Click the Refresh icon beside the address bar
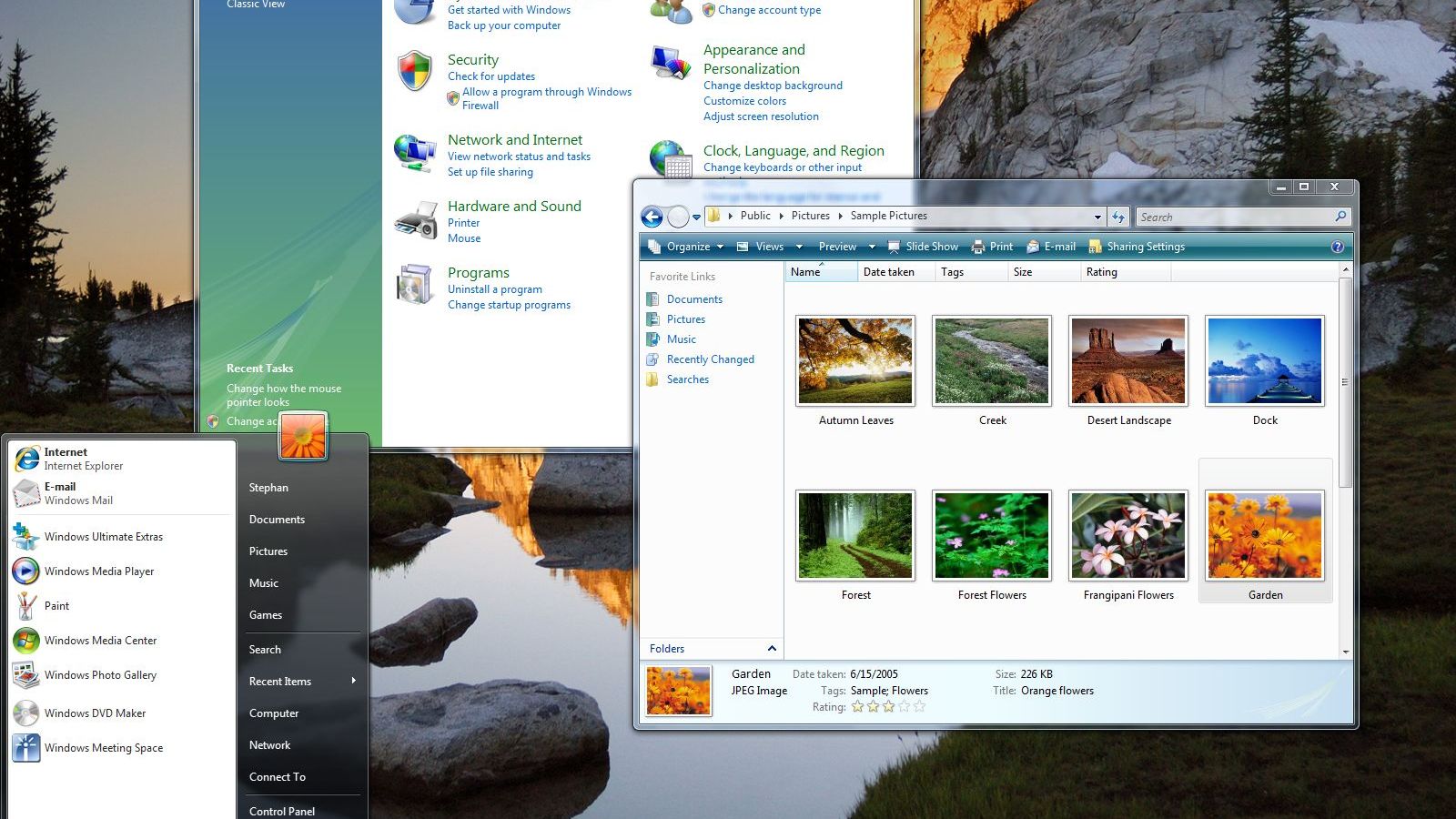This screenshot has width=1456, height=819. [x=1118, y=216]
